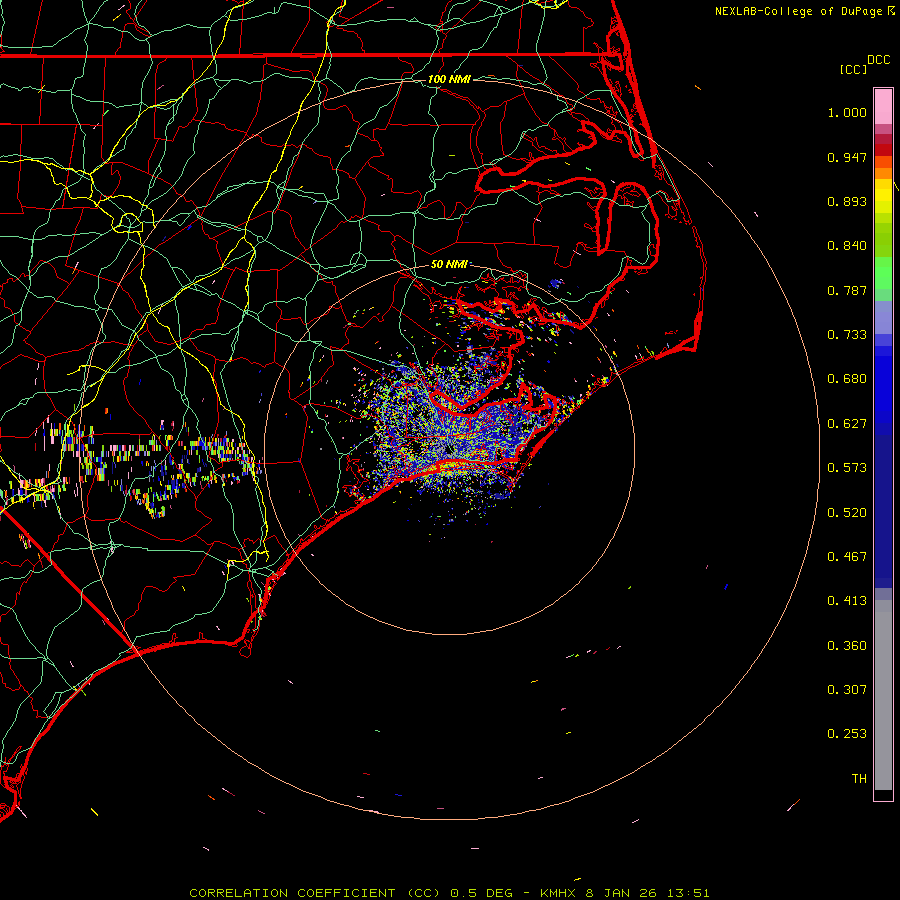
Task: Click the NEXLAB-College of DuPage credit text
Action: pos(798,11)
